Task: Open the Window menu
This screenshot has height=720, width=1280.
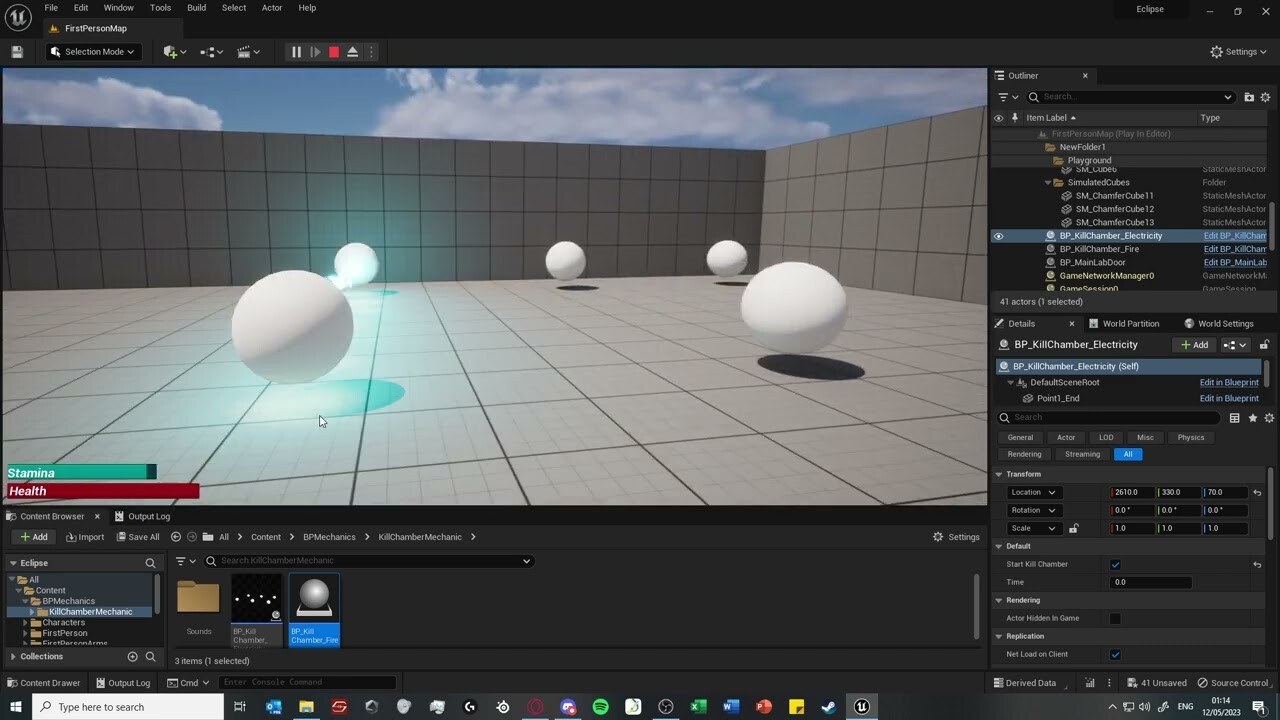Action: pos(118,8)
